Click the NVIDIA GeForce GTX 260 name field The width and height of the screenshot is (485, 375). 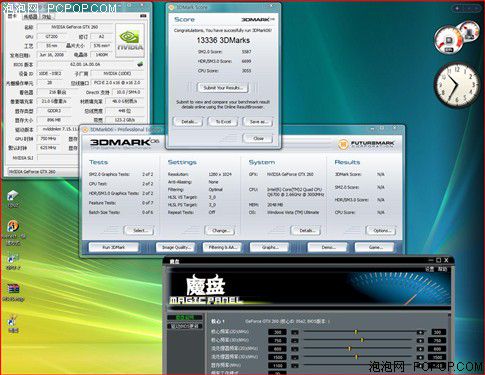tap(75, 27)
